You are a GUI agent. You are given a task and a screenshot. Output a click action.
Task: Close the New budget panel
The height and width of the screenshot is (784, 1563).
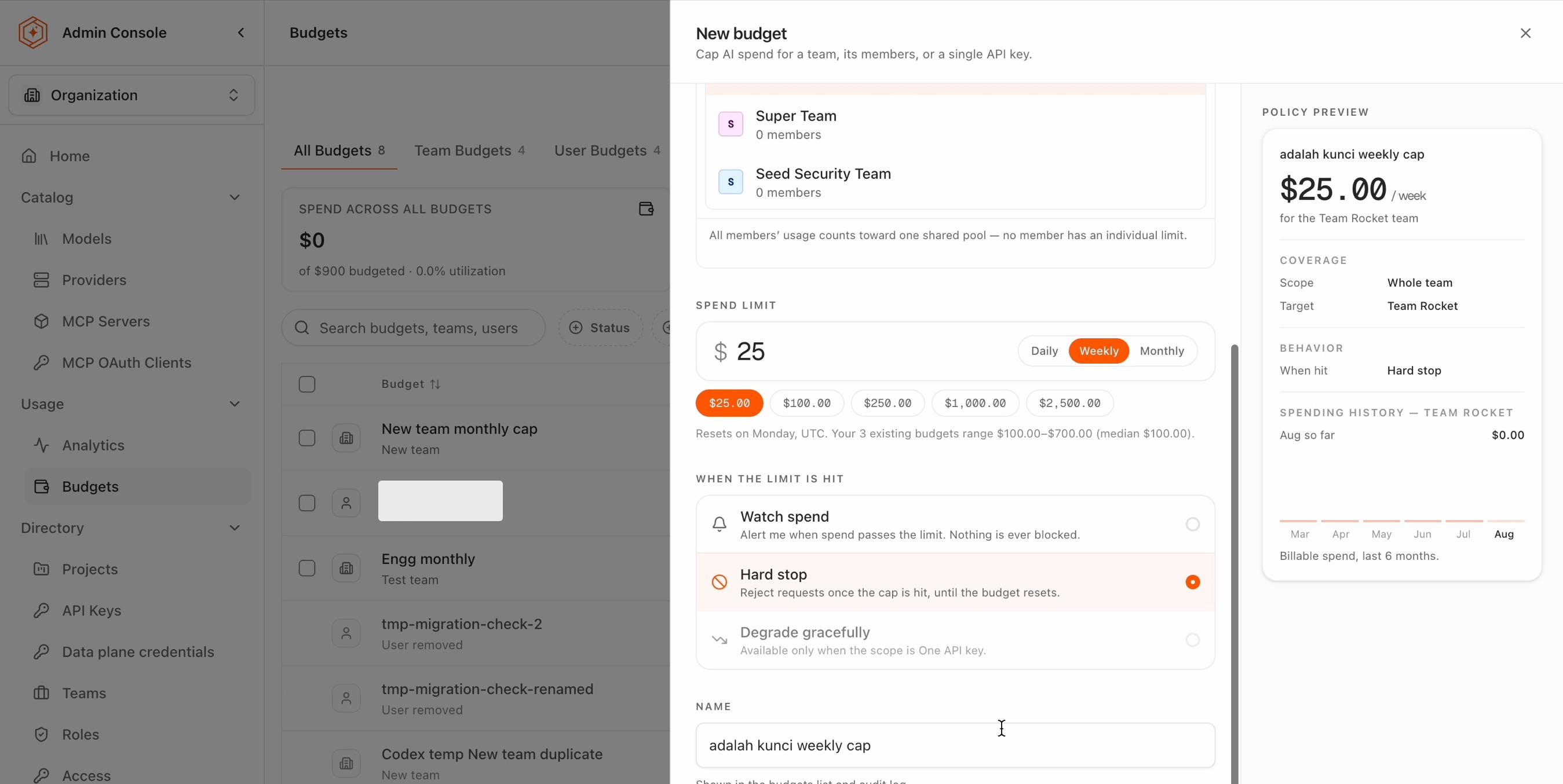point(1525,33)
